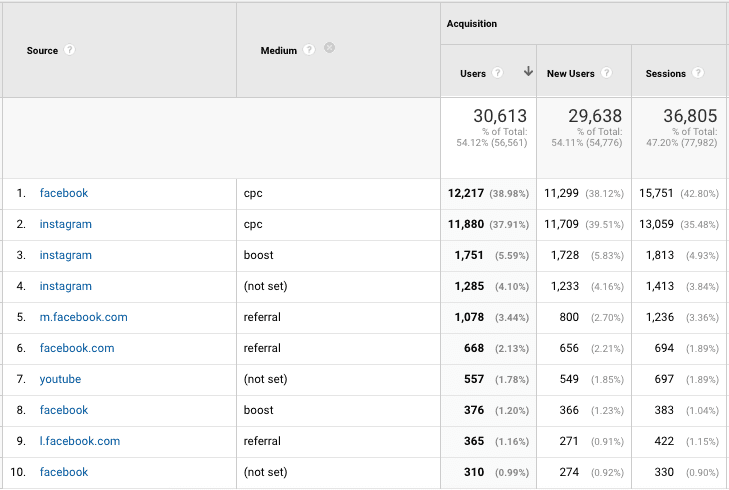Select sessions value 13,059

coord(656,224)
